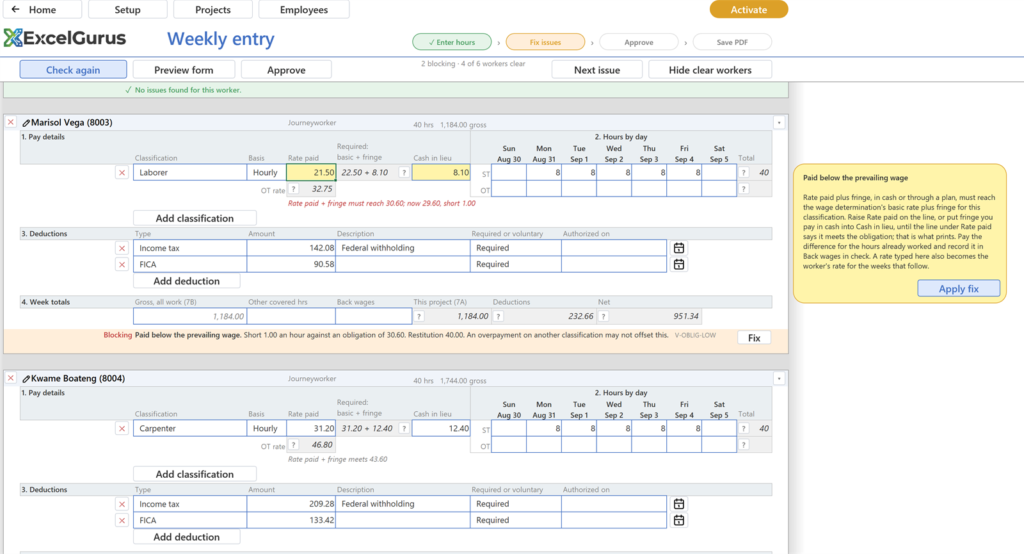Open calendar for Kwame's Income tax authorization
This screenshot has width=1024, height=554.
point(679,504)
